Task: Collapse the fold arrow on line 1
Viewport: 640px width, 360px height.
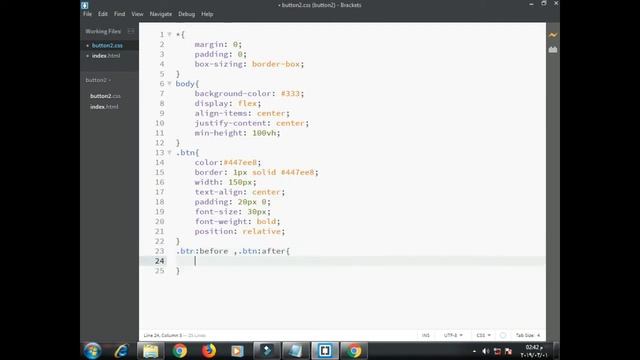Action: (169, 34)
